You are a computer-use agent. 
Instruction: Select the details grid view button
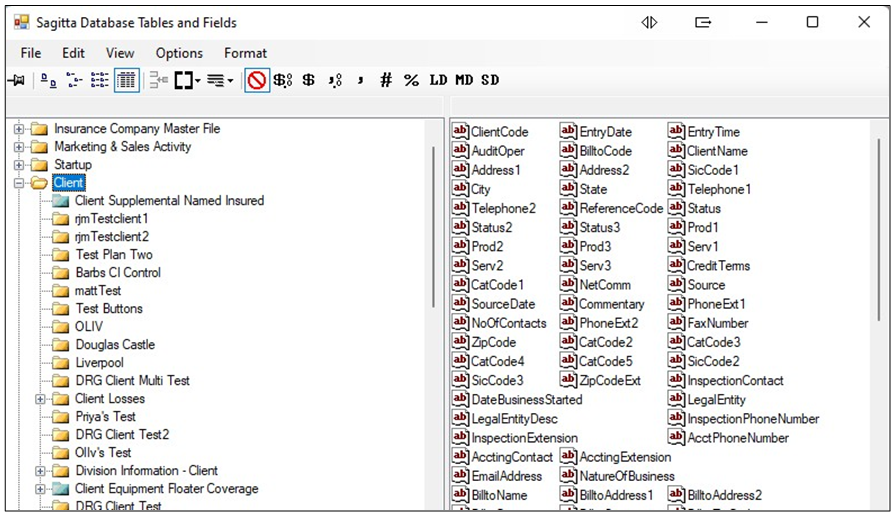coord(126,81)
